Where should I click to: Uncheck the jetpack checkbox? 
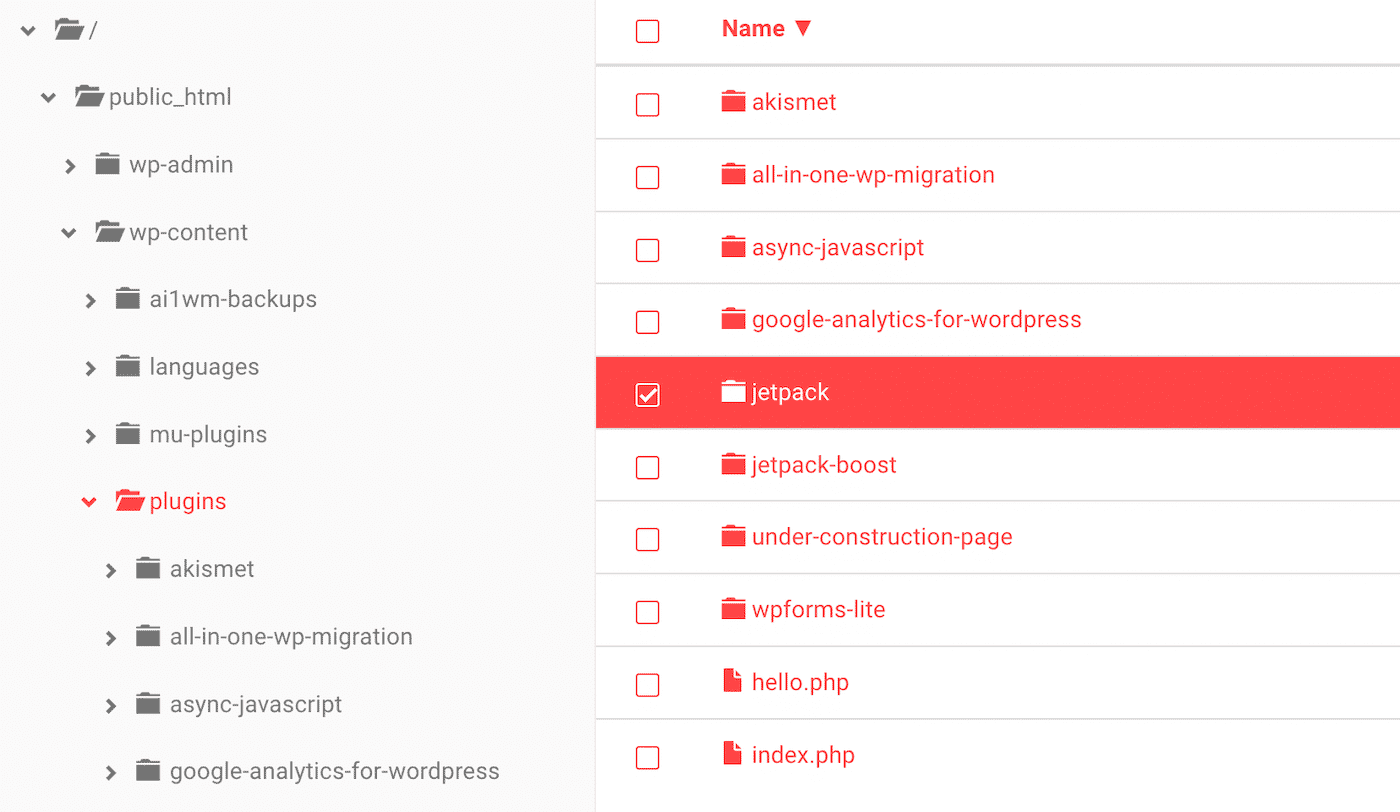click(x=648, y=395)
